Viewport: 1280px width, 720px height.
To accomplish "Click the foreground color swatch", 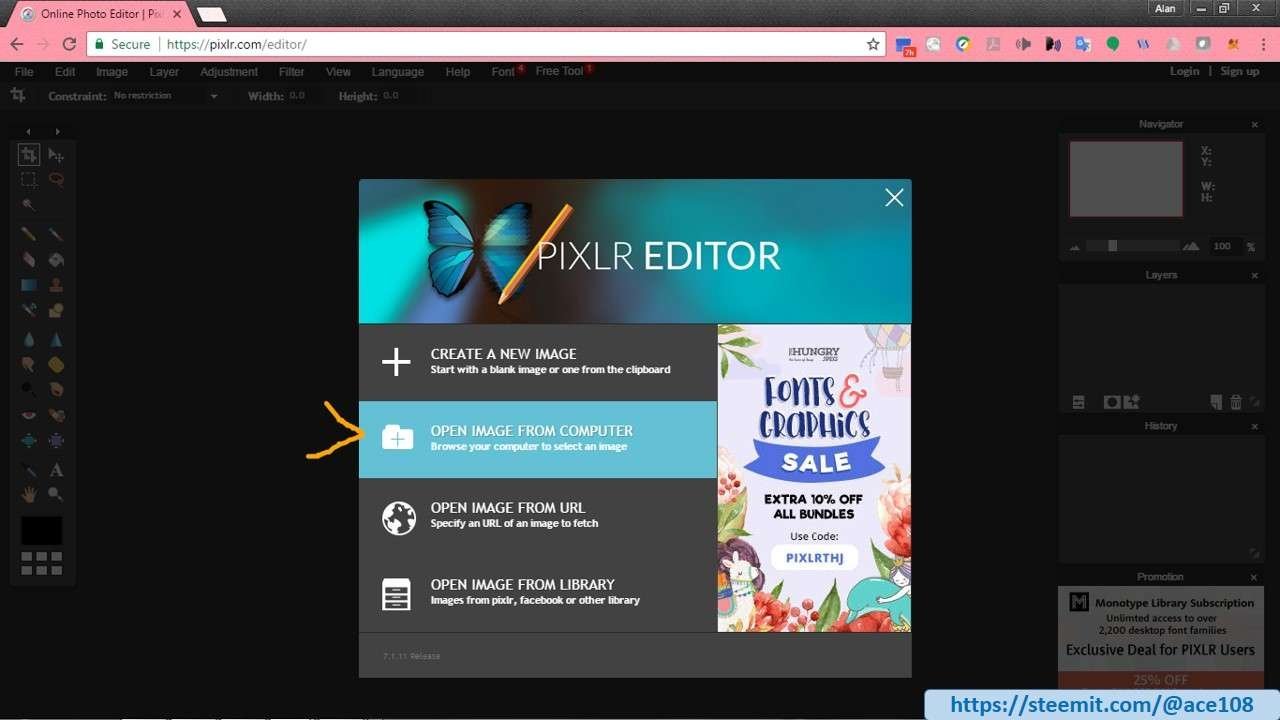I will point(42,530).
